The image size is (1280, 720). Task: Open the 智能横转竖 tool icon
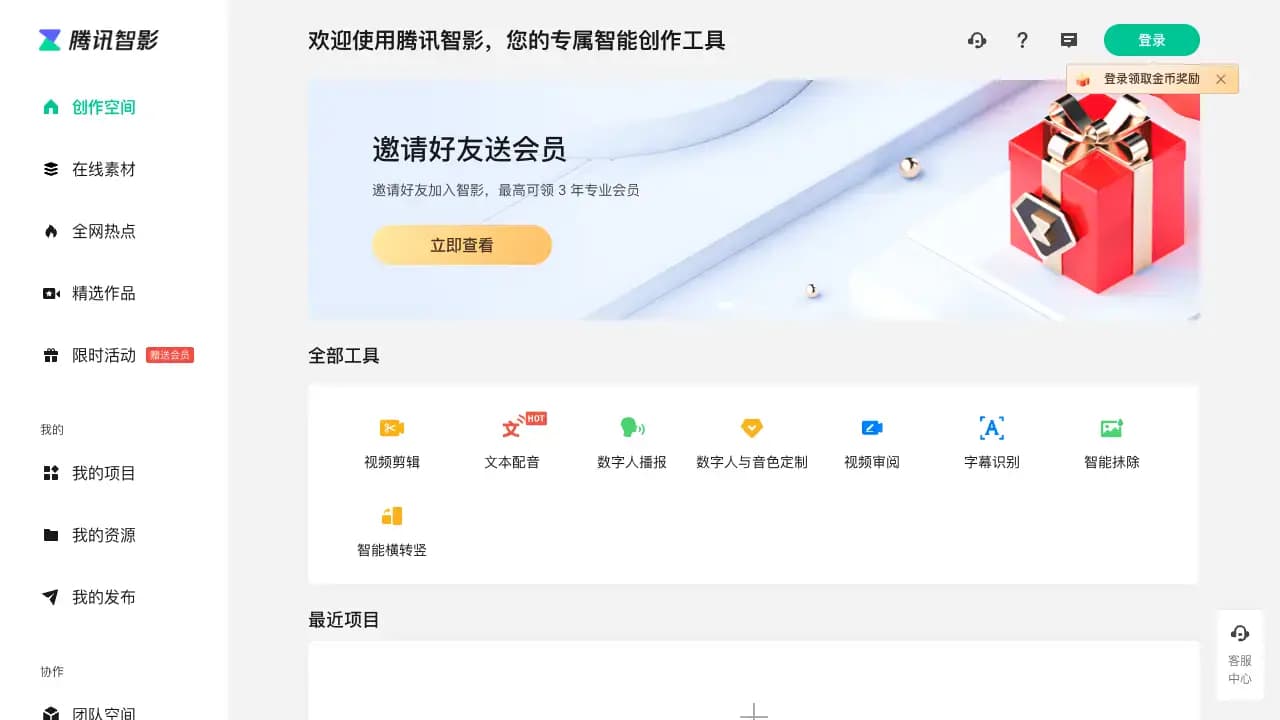tap(392, 516)
